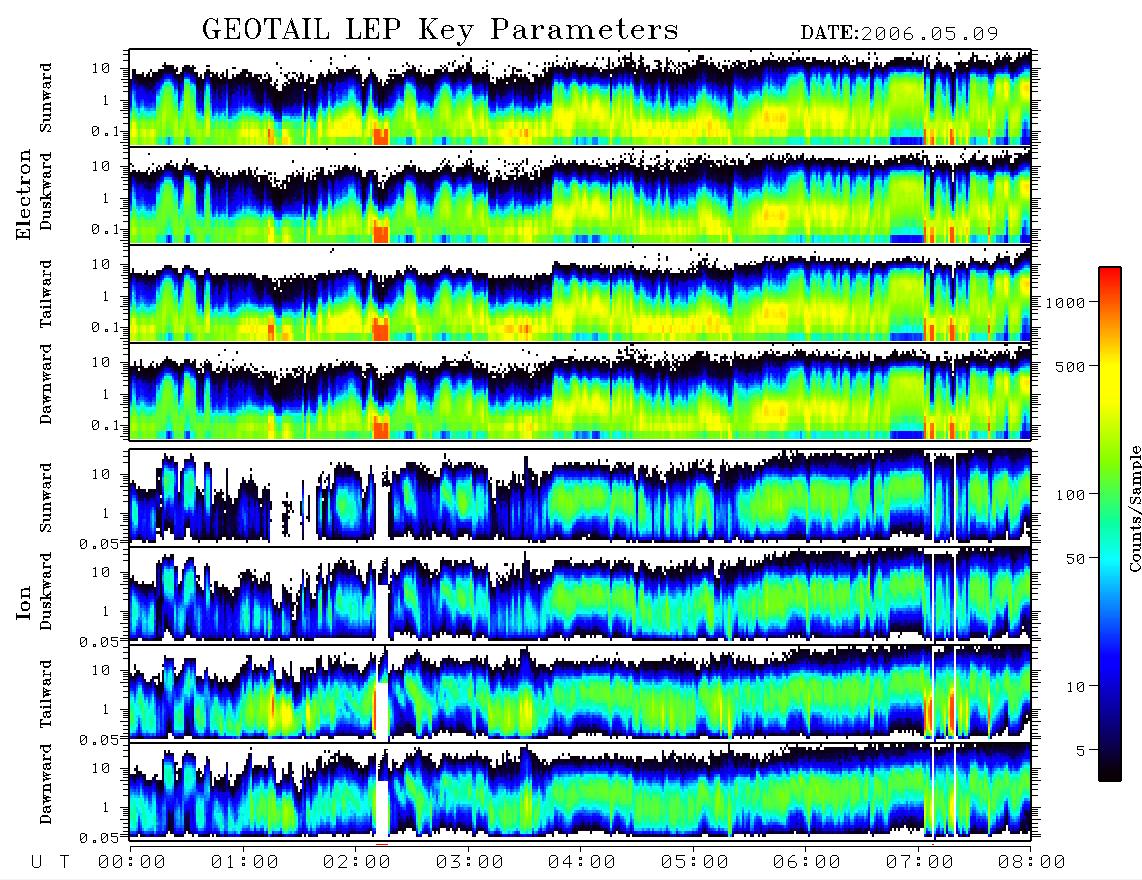
Task: Click the 00:00 time tick label
Action: click(132, 862)
